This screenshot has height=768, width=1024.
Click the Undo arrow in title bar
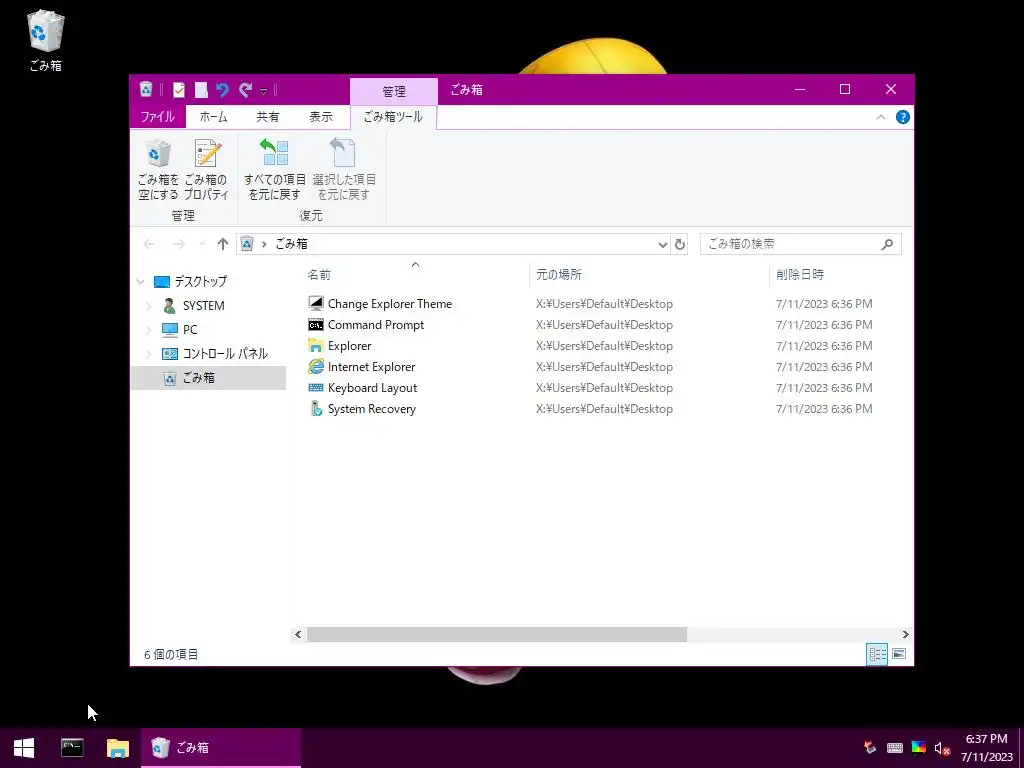pos(223,89)
